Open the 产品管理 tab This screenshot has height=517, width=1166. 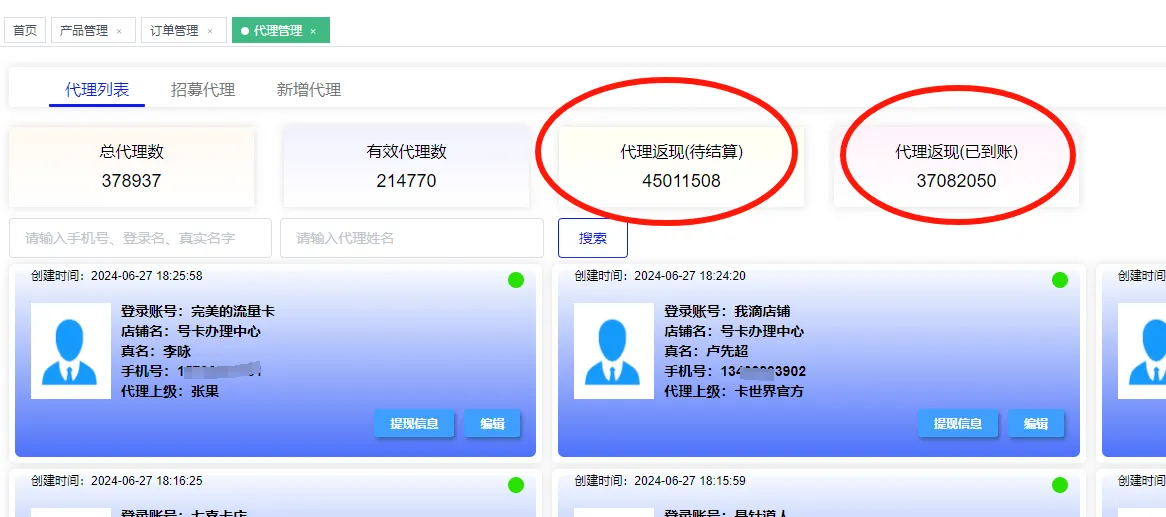coord(84,31)
